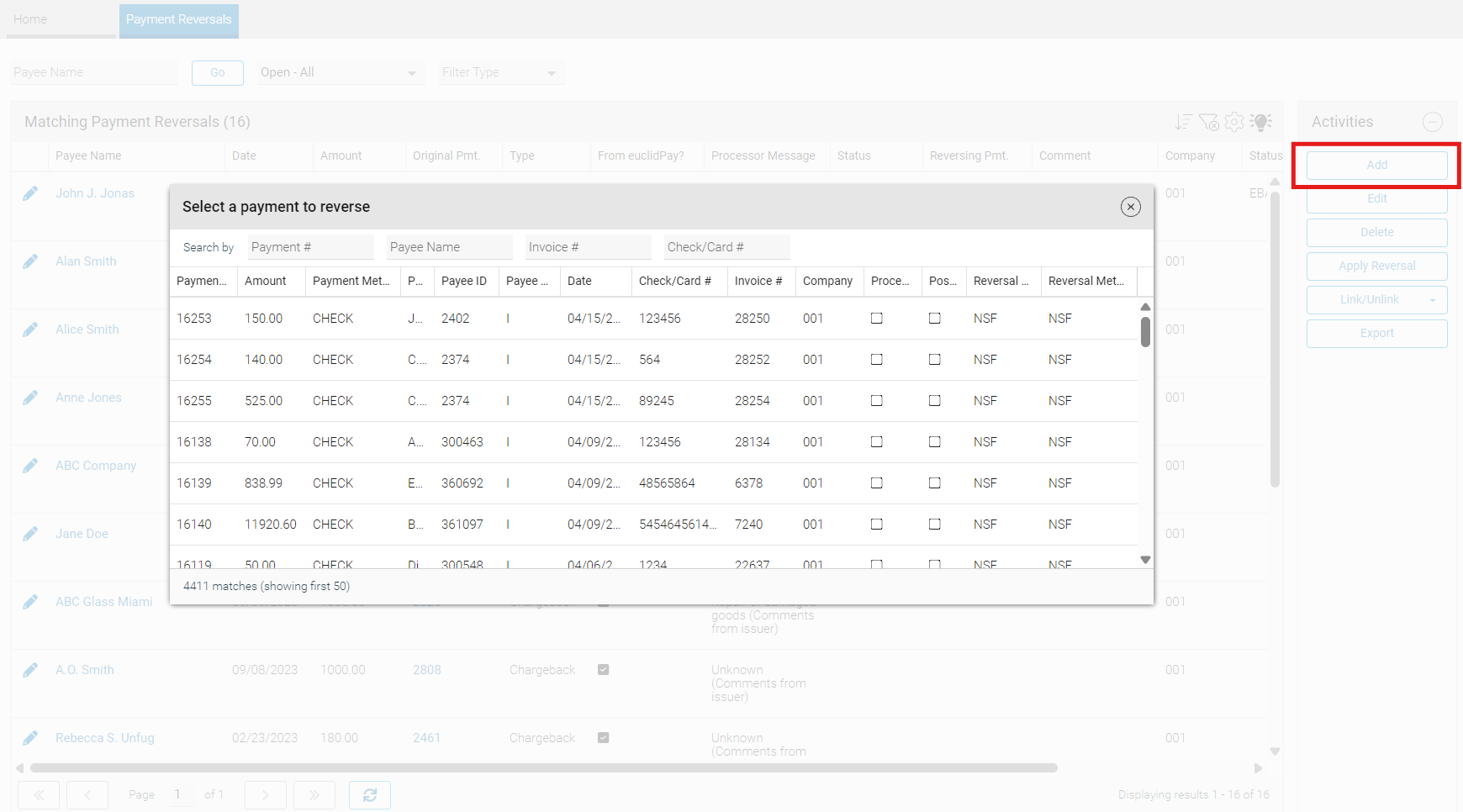This screenshot has height=812, width=1463.
Task: Toggle euclidPay checkbox for A.O. Smith row
Action: pyautogui.click(x=604, y=670)
